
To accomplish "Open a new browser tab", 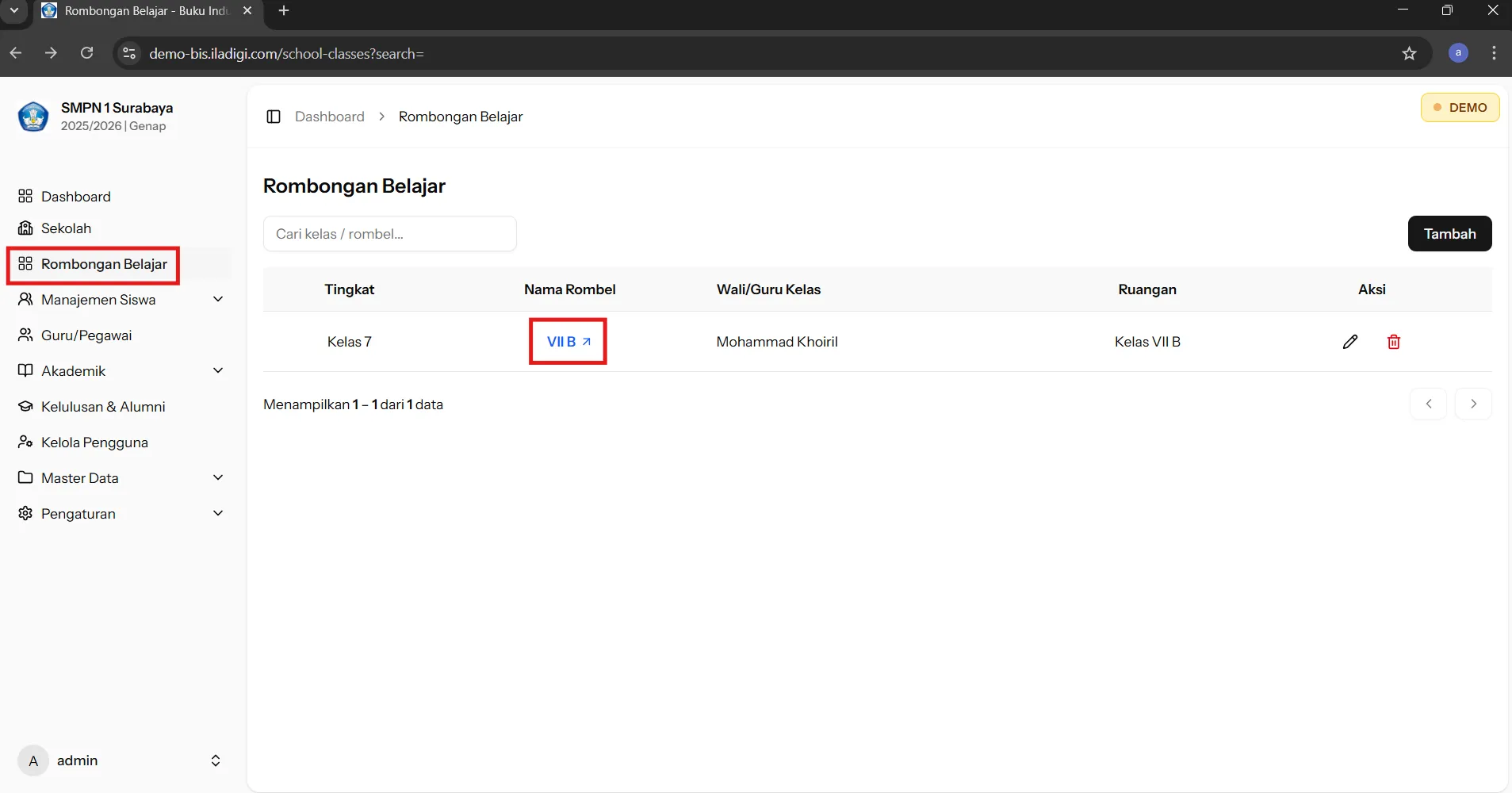I will pos(284,10).
